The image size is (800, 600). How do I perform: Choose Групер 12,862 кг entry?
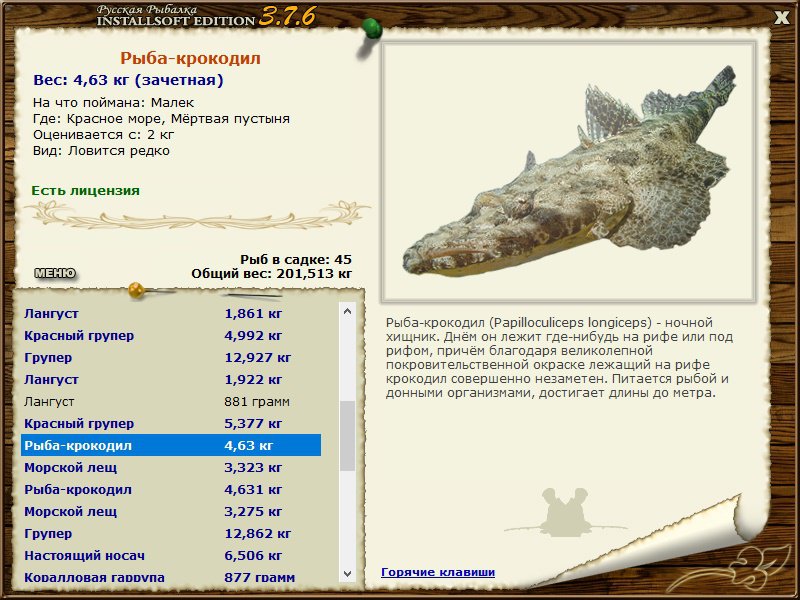(x=170, y=534)
